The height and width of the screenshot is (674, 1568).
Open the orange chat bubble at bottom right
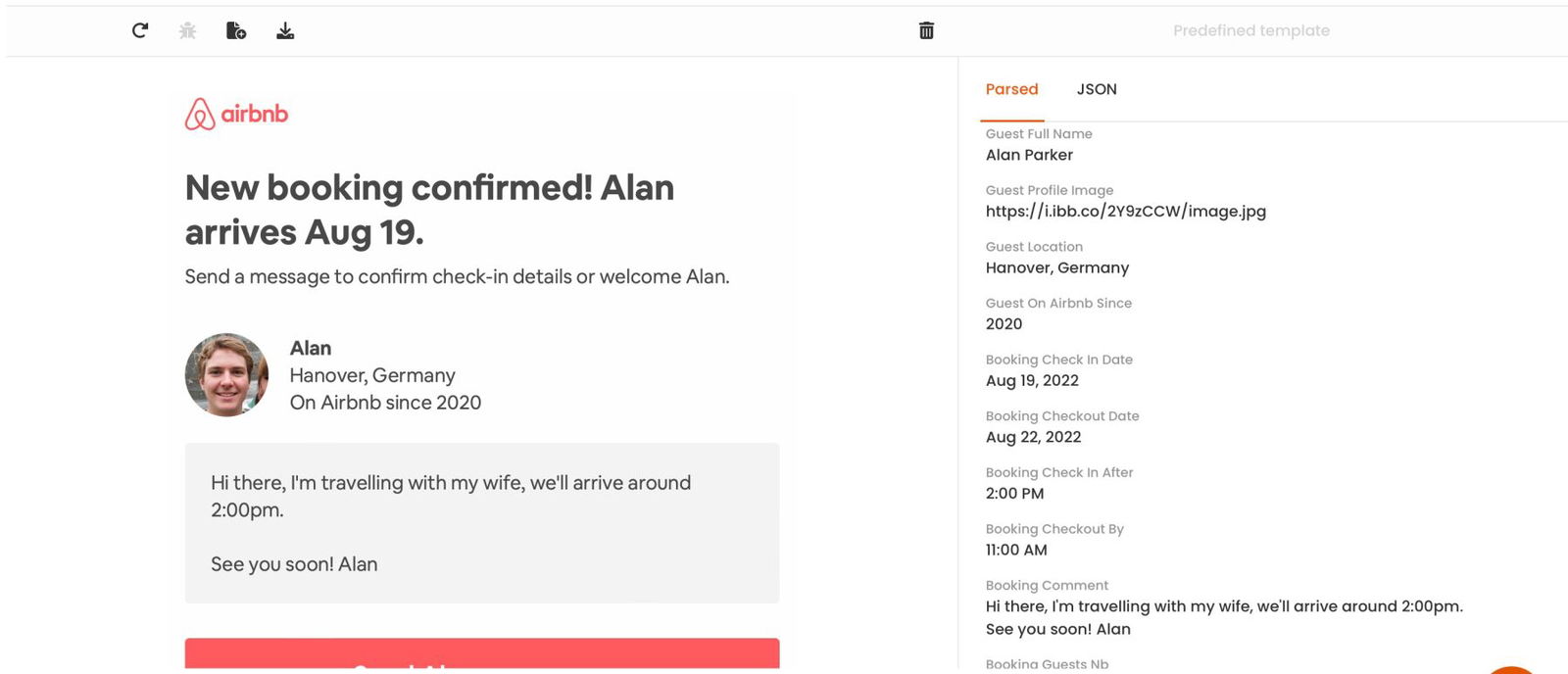click(1510, 670)
